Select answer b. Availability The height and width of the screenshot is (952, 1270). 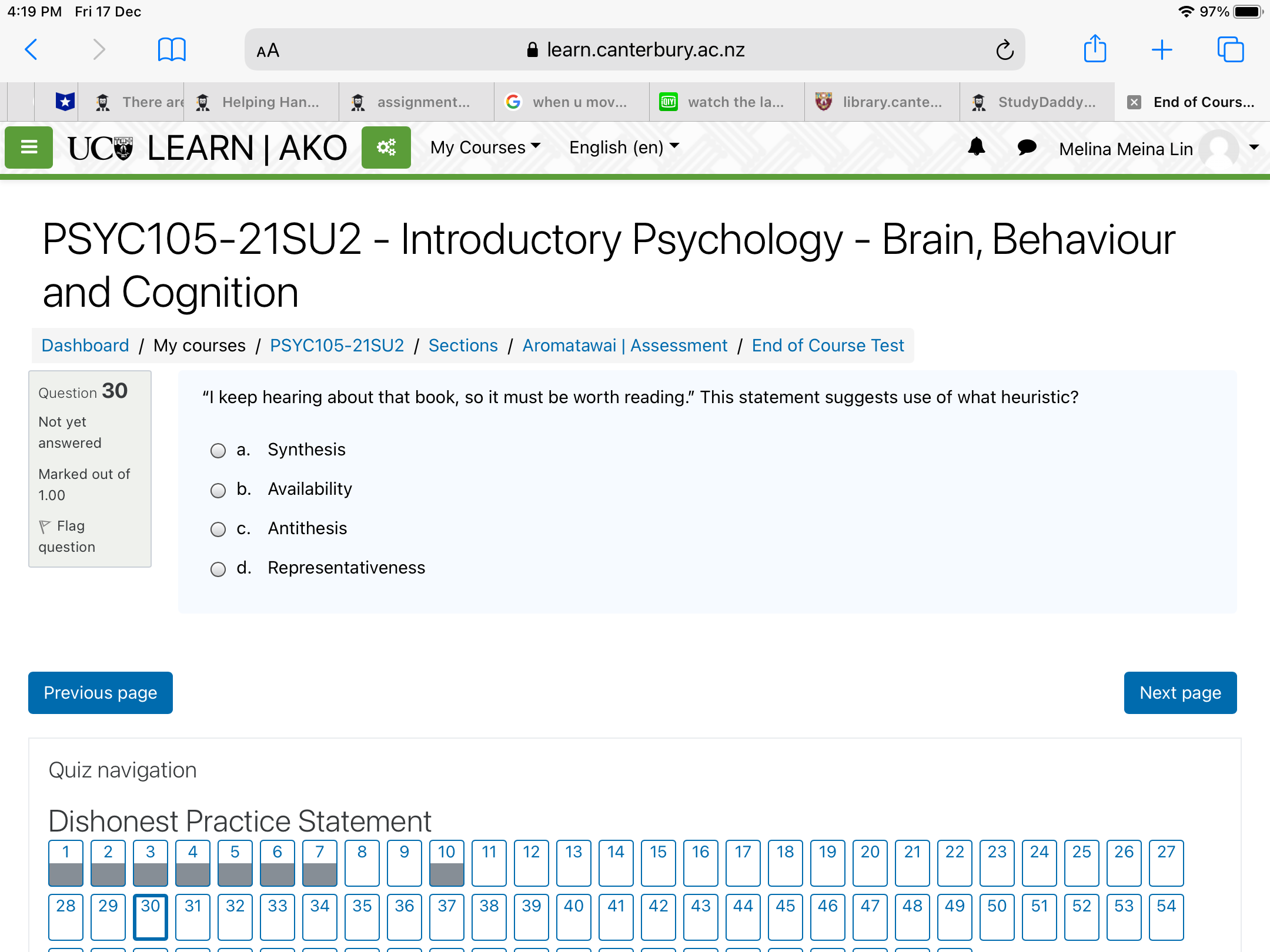click(x=218, y=490)
